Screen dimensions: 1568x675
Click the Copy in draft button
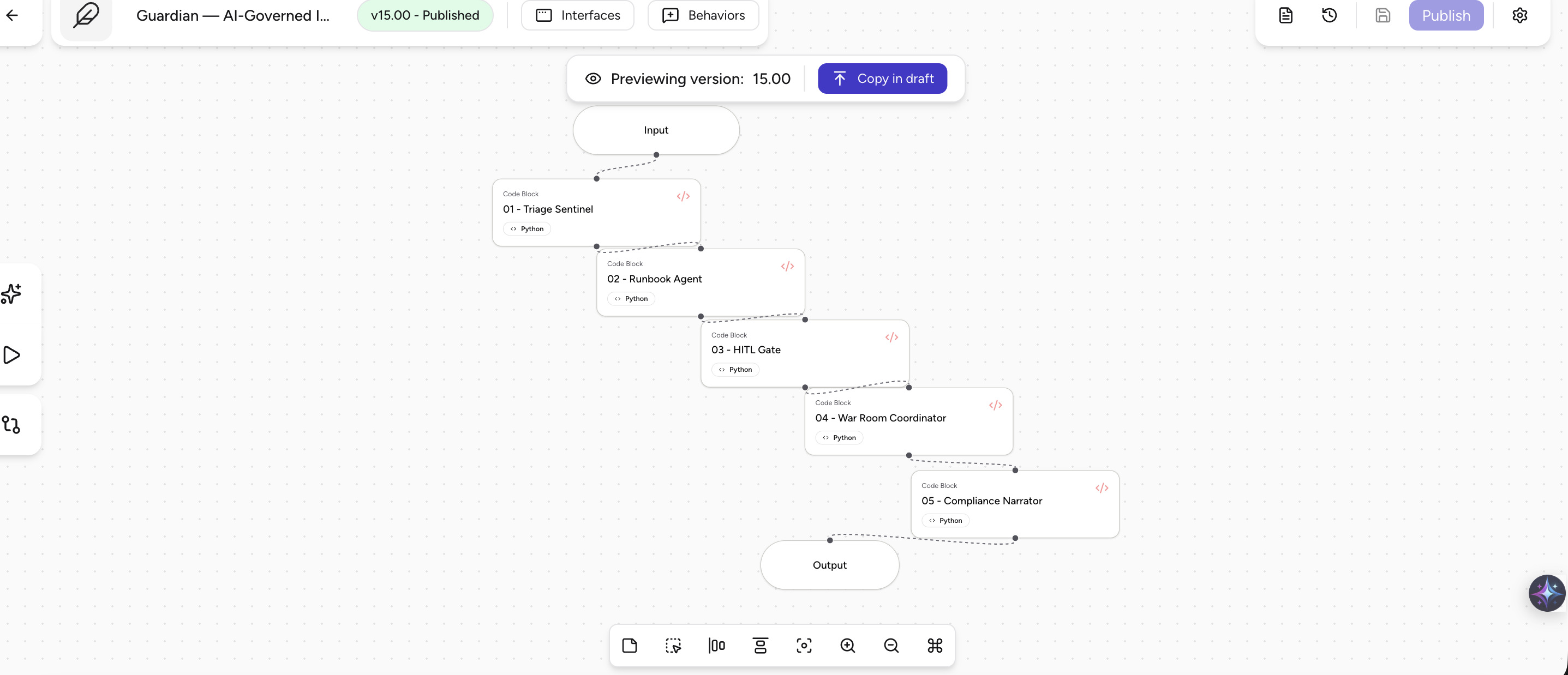(x=882, y=79)
